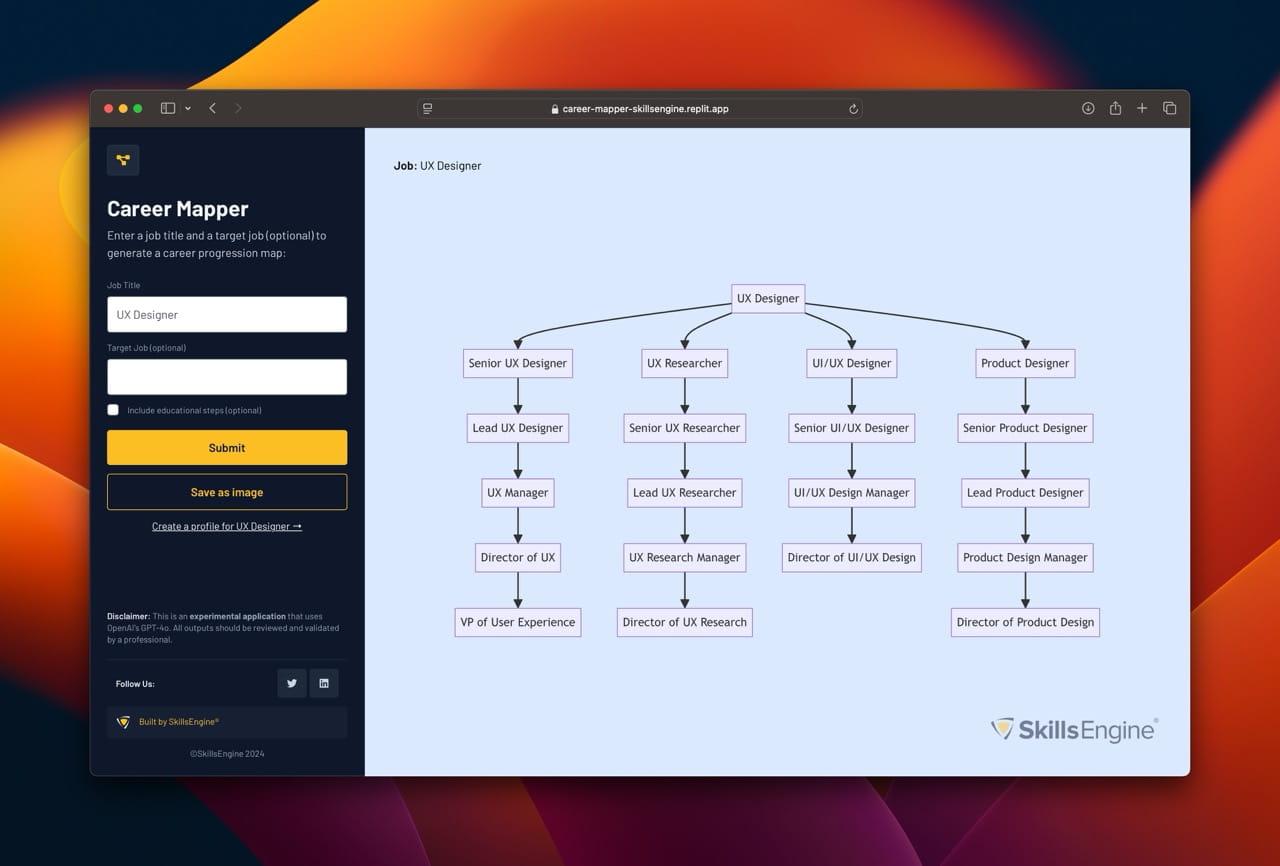The height and width of the screenshot is (866, 1280).
Task: Open the Twitter follow icon
Action: coord(292,683)
